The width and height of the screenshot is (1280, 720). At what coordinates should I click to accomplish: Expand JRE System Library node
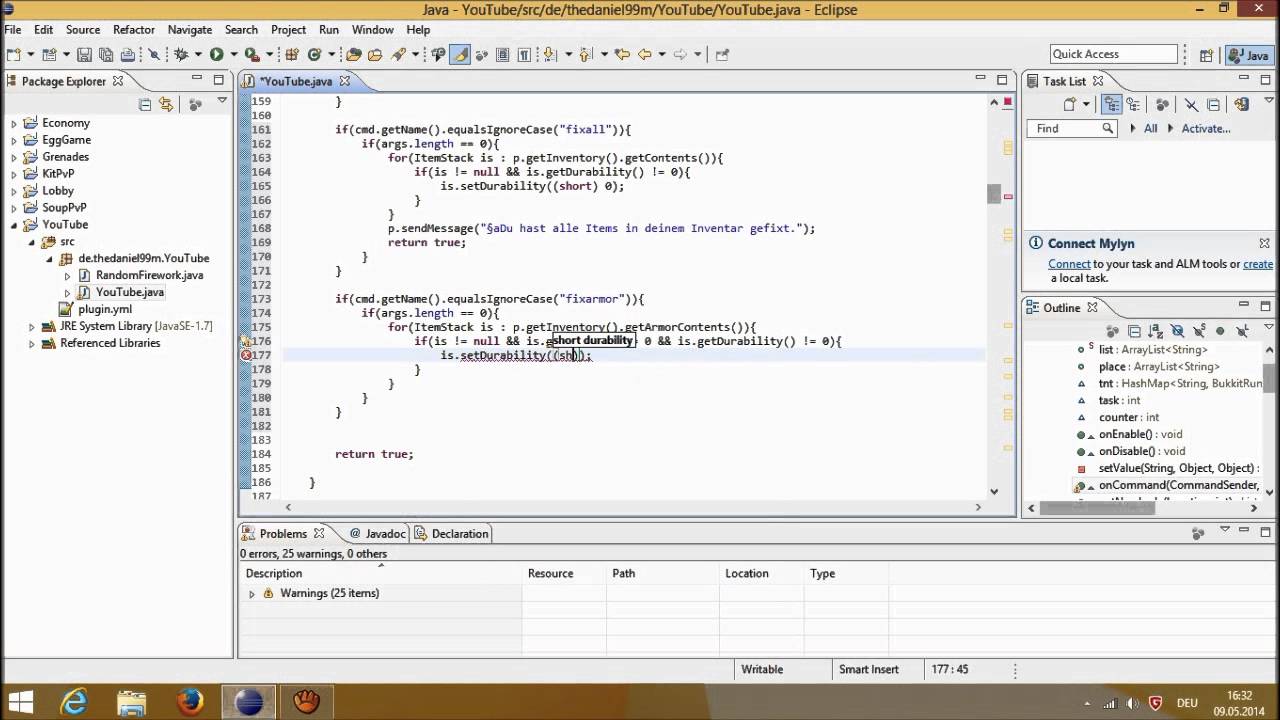coord(31,326)
